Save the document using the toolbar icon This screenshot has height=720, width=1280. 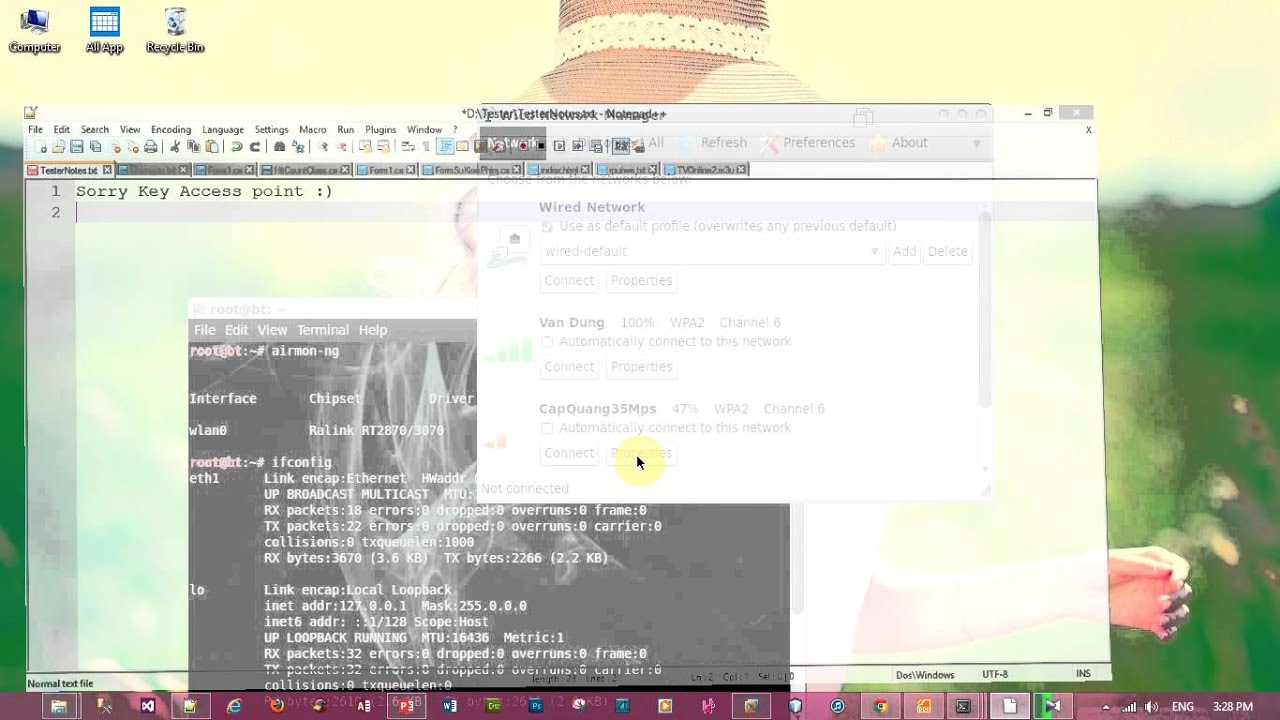(77, 147)
